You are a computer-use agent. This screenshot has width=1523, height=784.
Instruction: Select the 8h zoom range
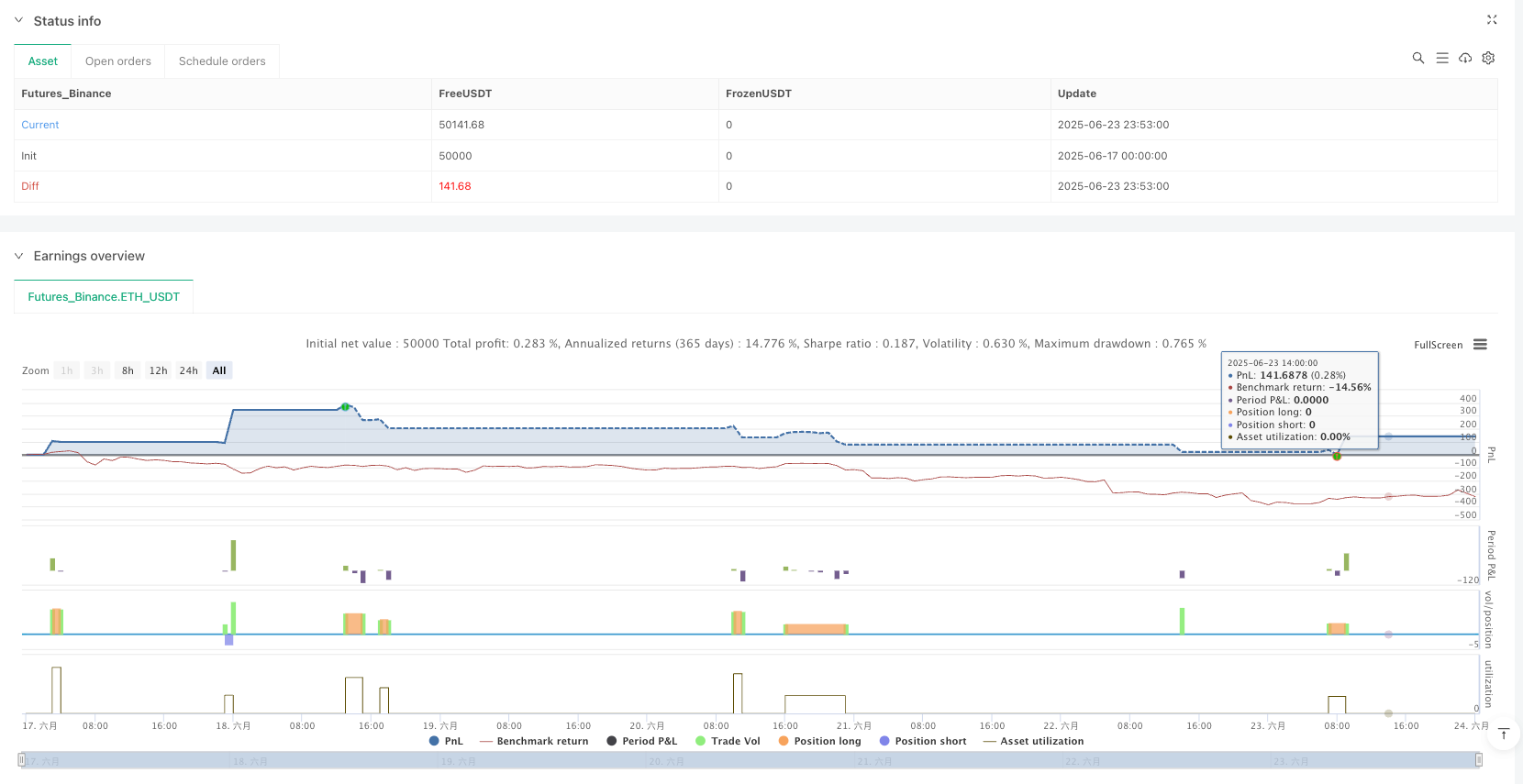(x=128, y=370)
